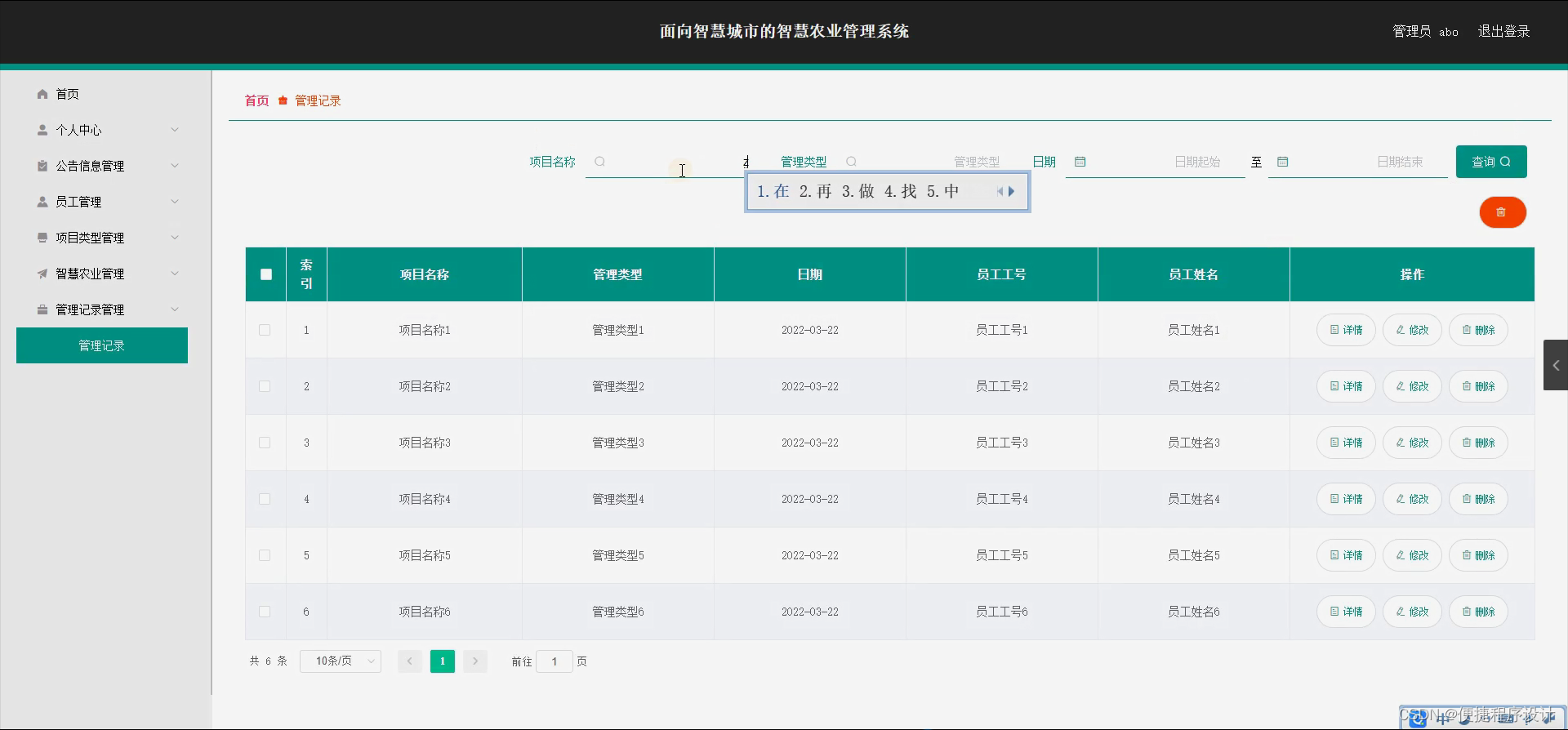This screenshot has height=730, width=1568.
Task: Click the red batch delete trash icon
Action: [x=1502, y=212]
